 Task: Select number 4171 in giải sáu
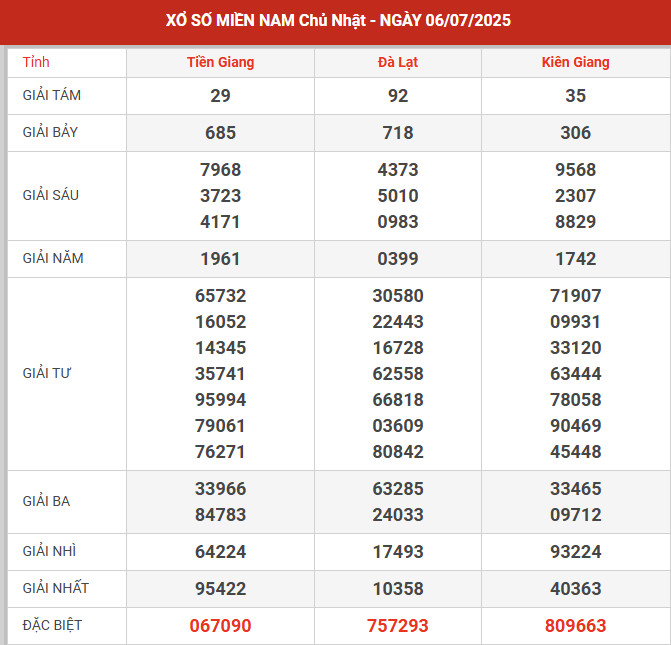[x=220, y=222]
